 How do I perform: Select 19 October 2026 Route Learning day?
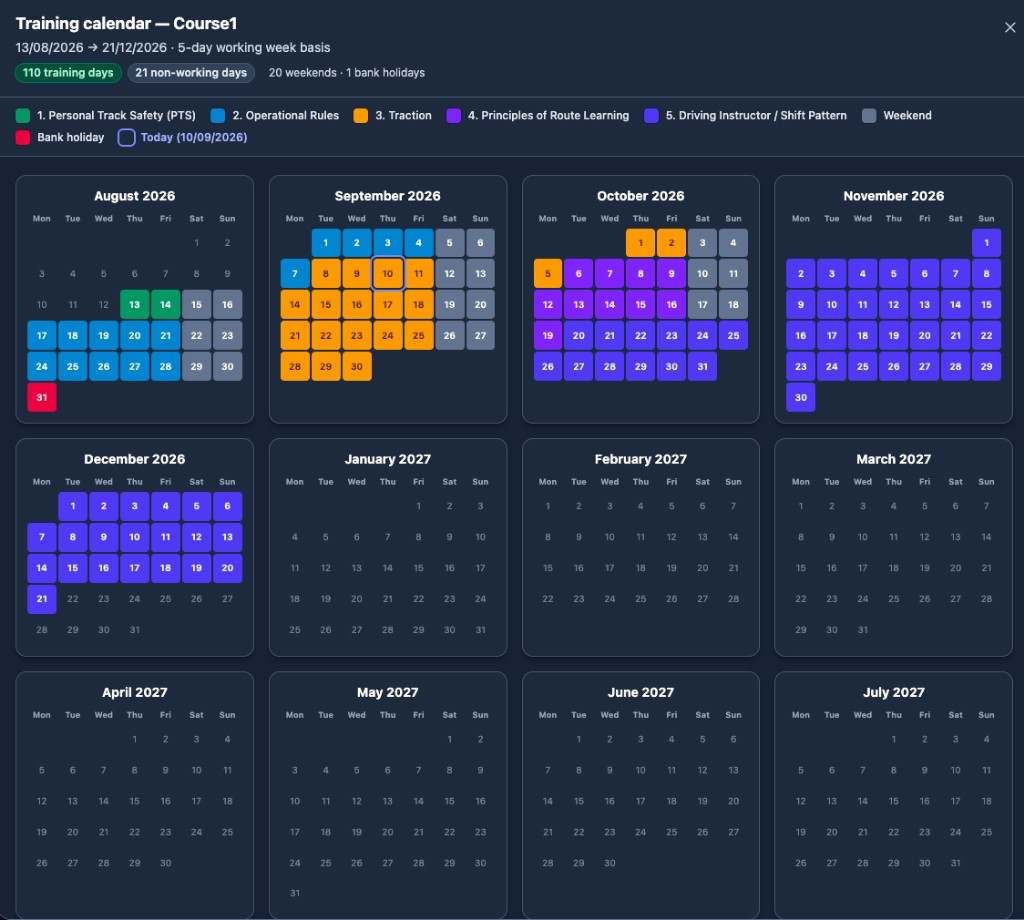click(x=548, y=335)
